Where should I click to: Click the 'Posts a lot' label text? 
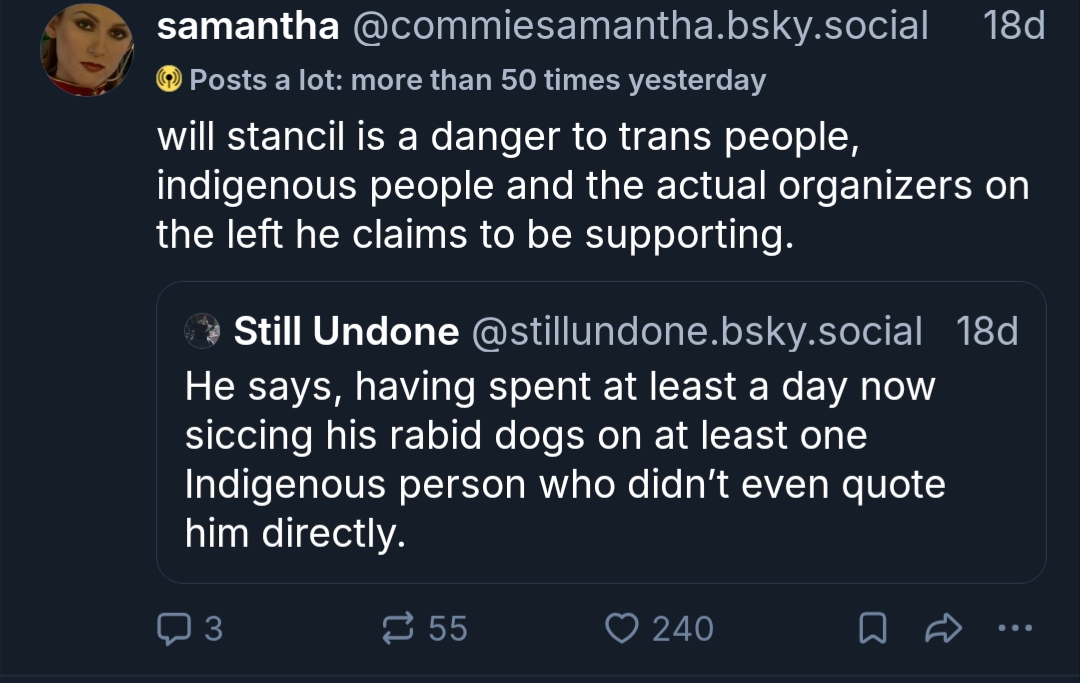(x=477, y=80)
